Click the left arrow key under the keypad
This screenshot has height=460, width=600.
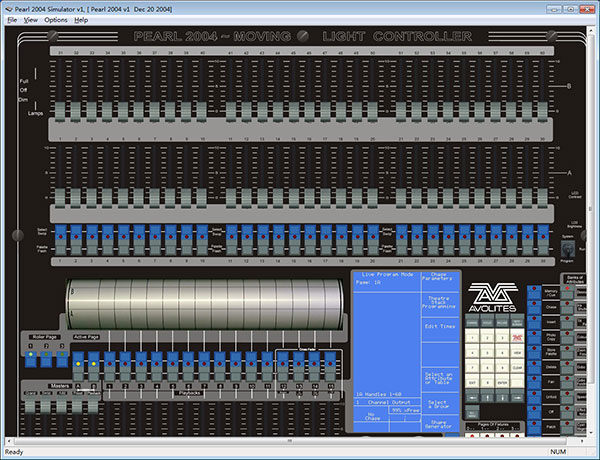coord(472,398)
